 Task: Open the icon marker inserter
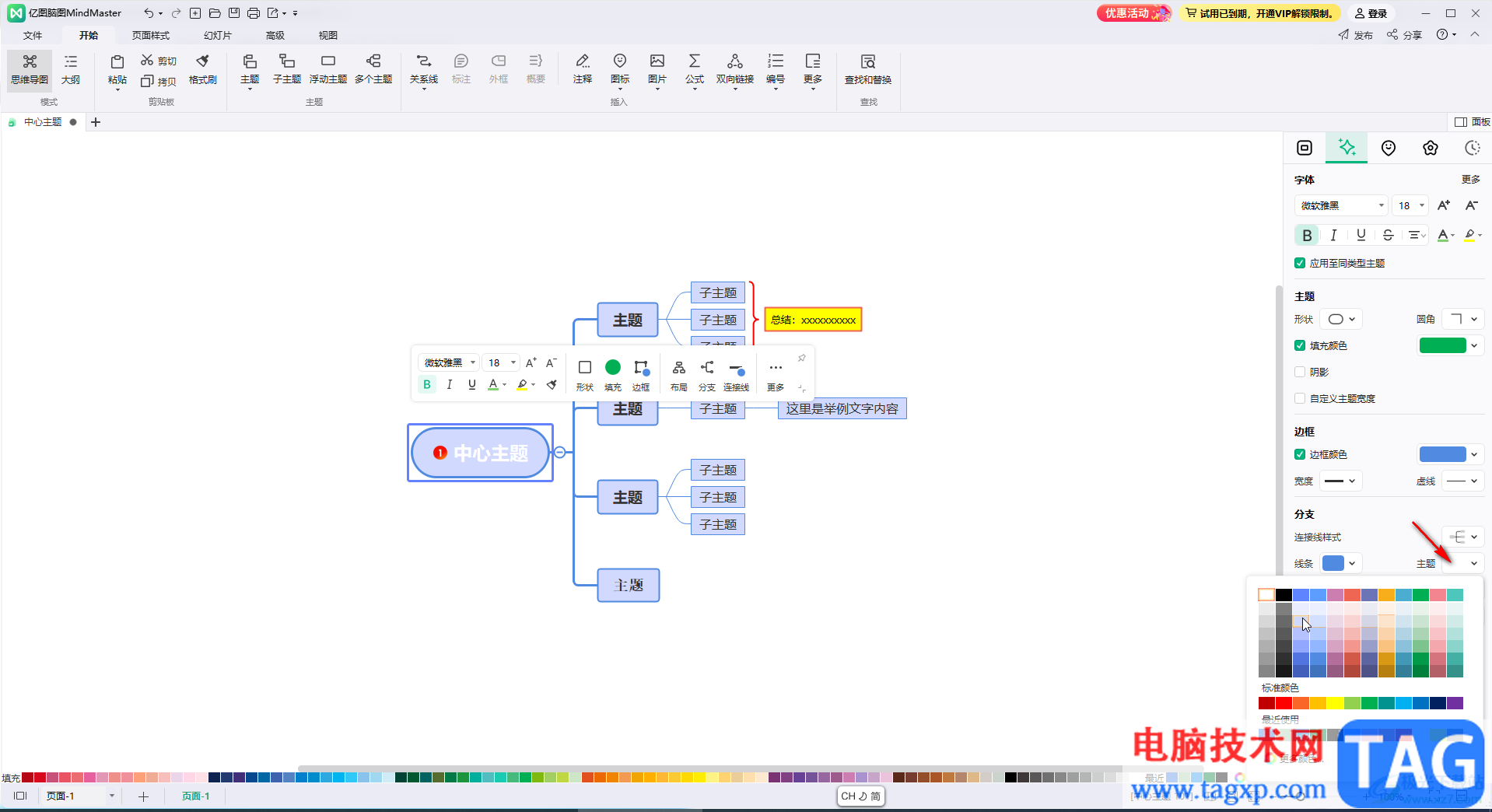620,69
